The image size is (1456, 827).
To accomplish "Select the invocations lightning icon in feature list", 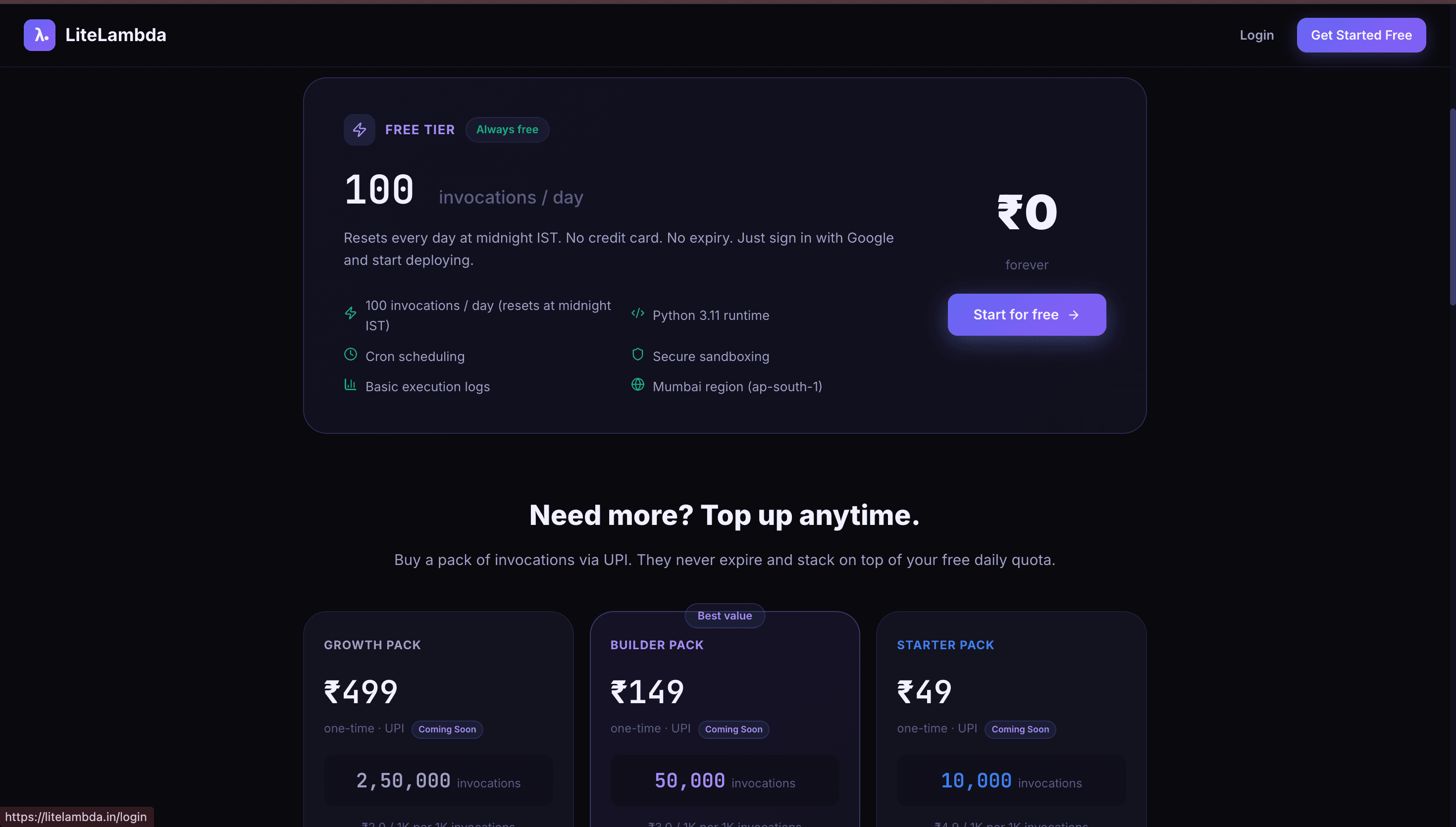I will click(x=350, y=313).
